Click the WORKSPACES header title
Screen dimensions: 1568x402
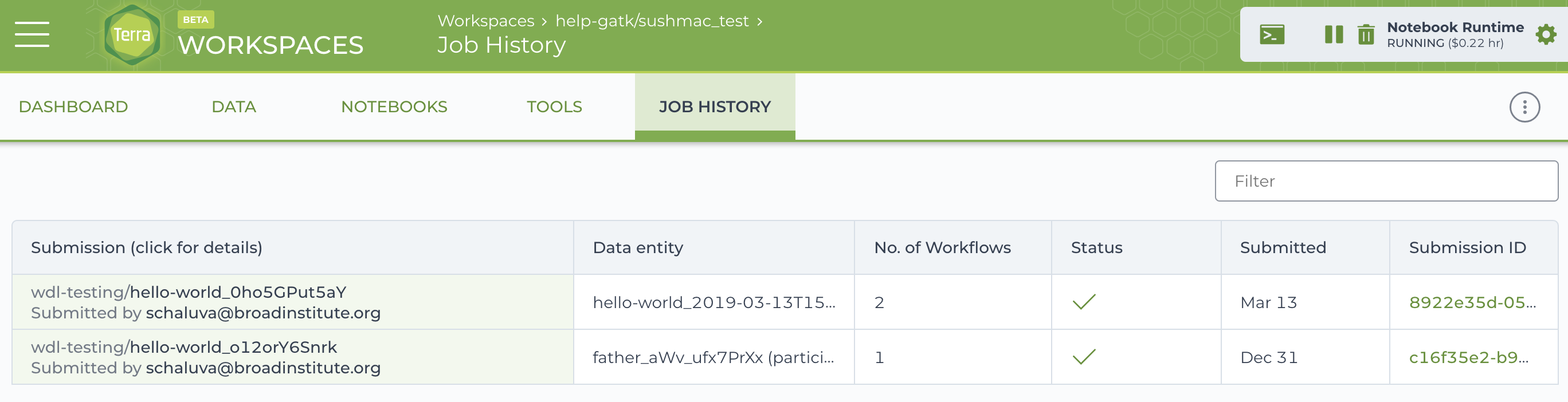(x=271, y=46)
